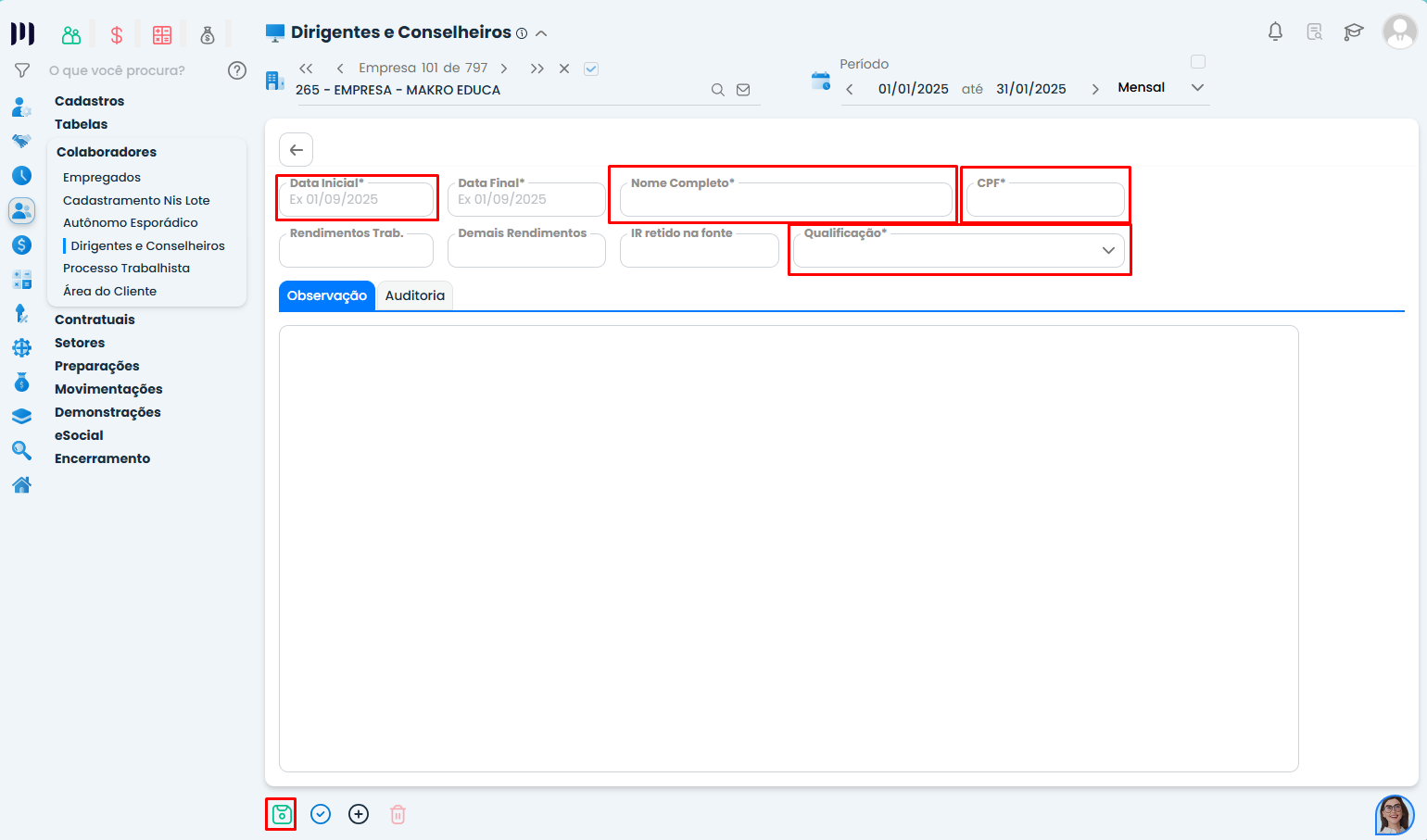This screenshot has width=1427, height=840.
Task: Open the notifications bell
Action: point(1275,32)
